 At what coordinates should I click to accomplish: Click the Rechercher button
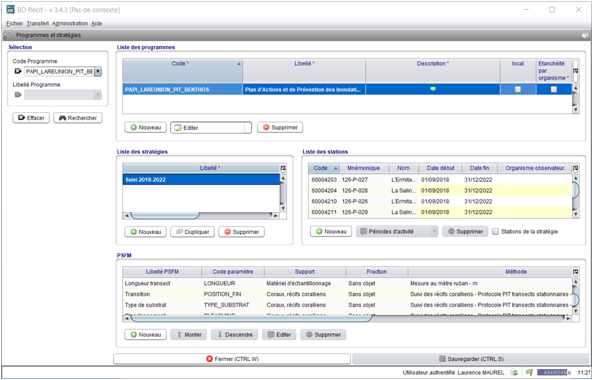click(x=78, y=118)
